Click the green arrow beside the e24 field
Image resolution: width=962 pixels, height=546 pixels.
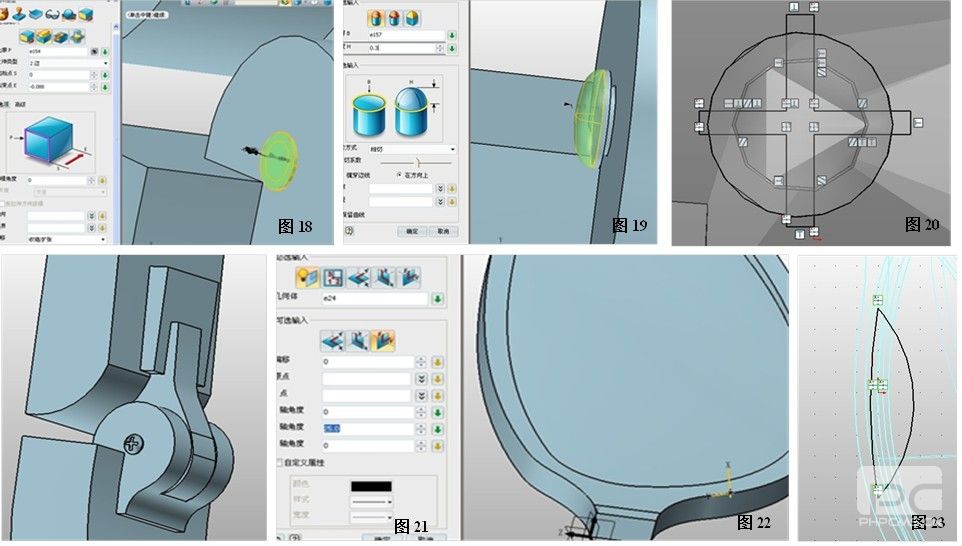click(x=438, y=298)
